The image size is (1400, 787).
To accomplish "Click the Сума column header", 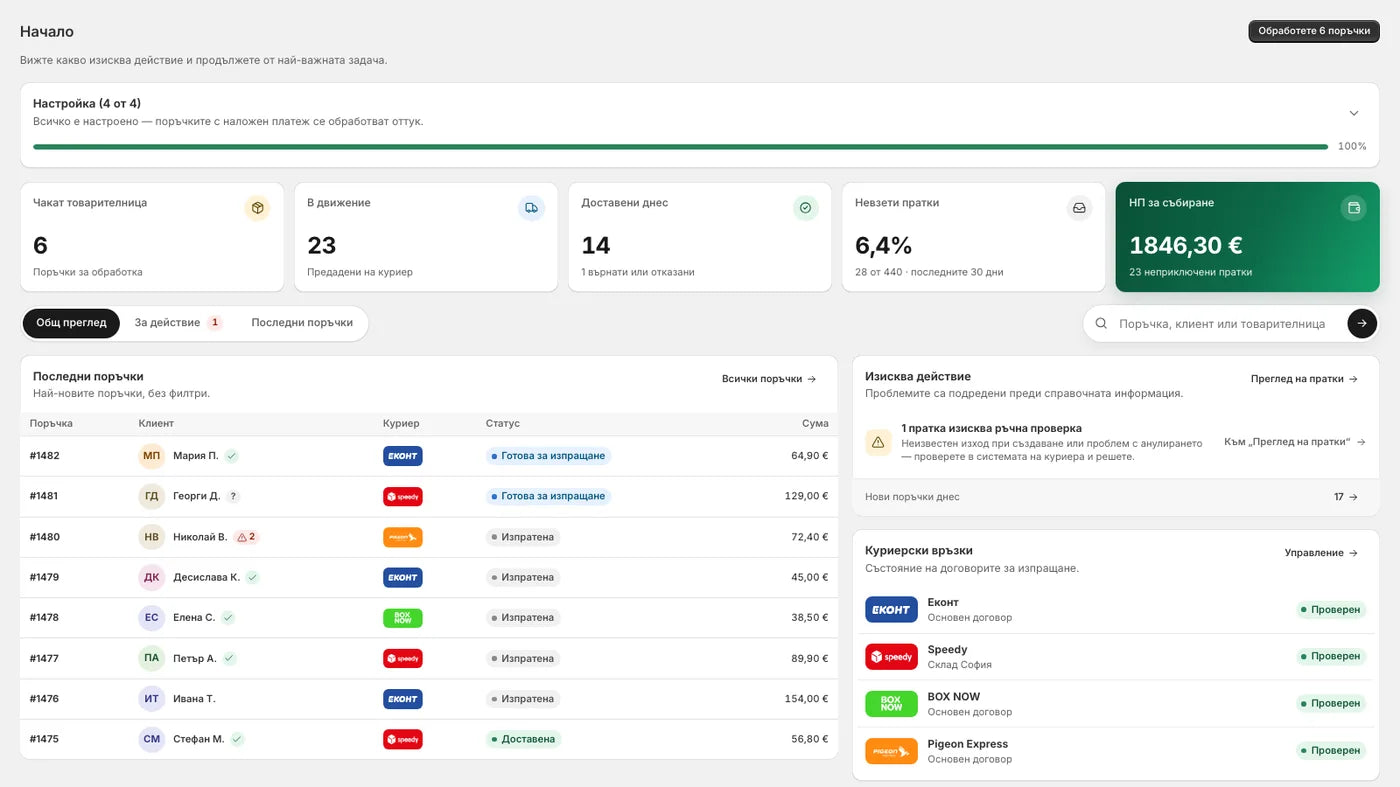I will [x=815, y=424].
